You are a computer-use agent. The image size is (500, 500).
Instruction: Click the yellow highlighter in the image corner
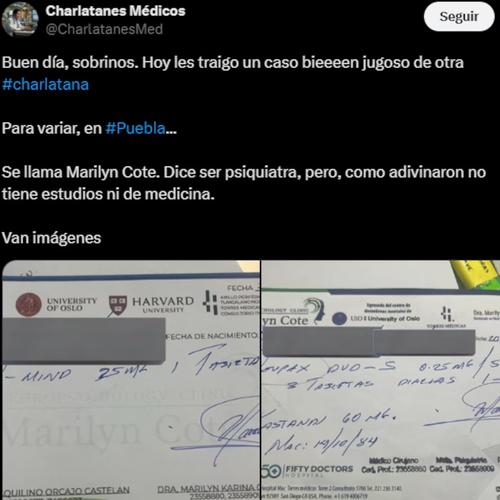tap(476, 274)
